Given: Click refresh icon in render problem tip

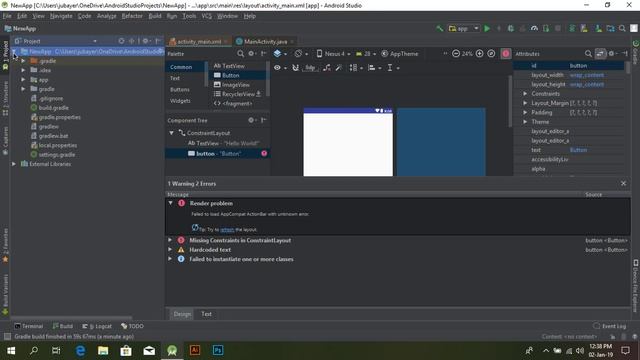Looking at the screenshot, I should point(195,228).
